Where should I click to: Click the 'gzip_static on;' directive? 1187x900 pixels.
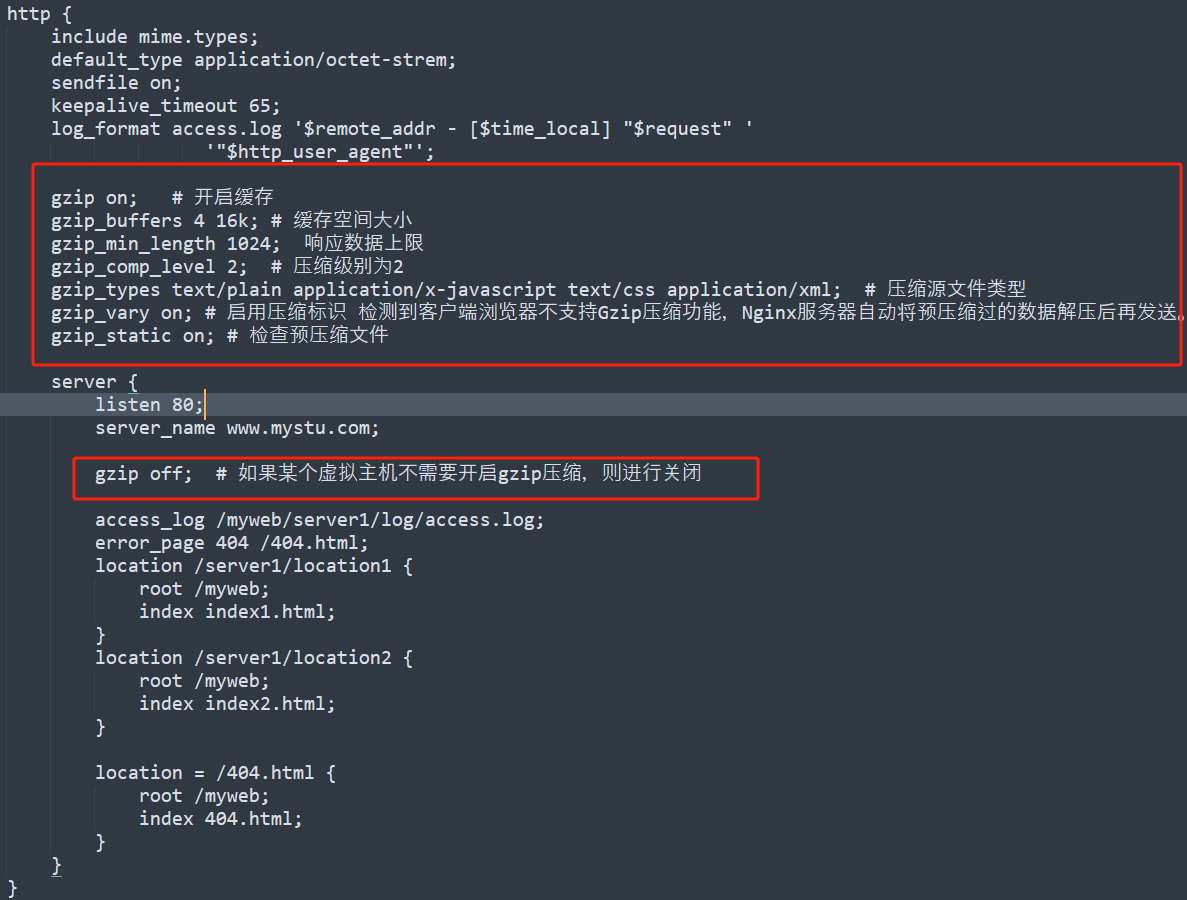(132, 335)
